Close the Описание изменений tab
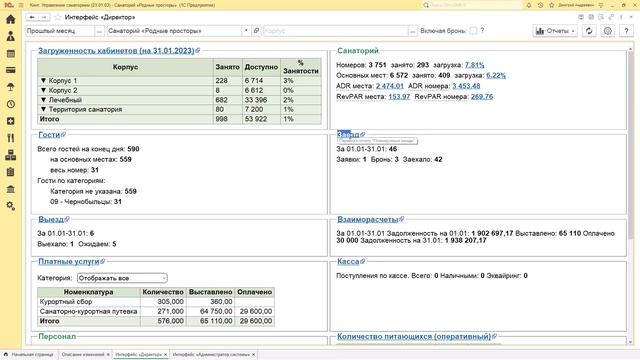Viewport: 640px width, 360px height. pyautogui.click(x=108, y=354)
